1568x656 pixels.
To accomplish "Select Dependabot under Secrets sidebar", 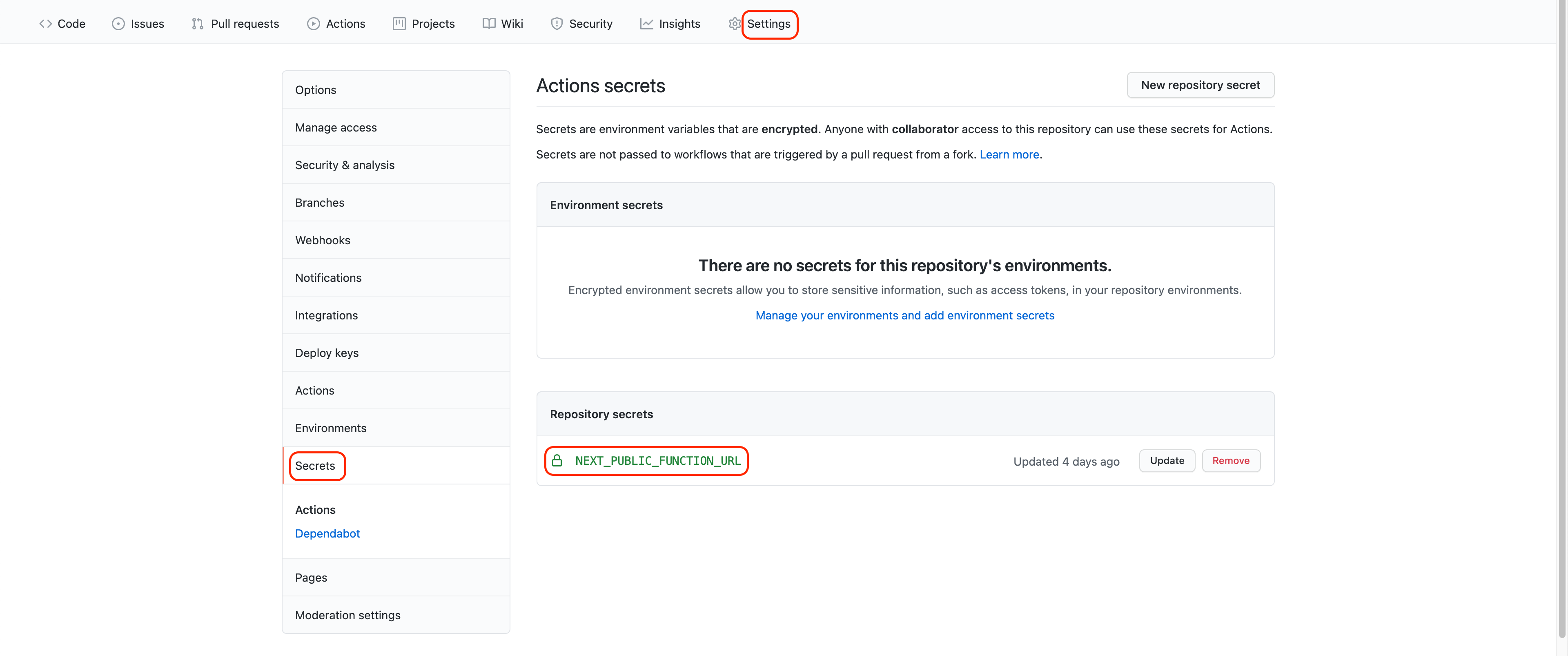I will [327, 533].
